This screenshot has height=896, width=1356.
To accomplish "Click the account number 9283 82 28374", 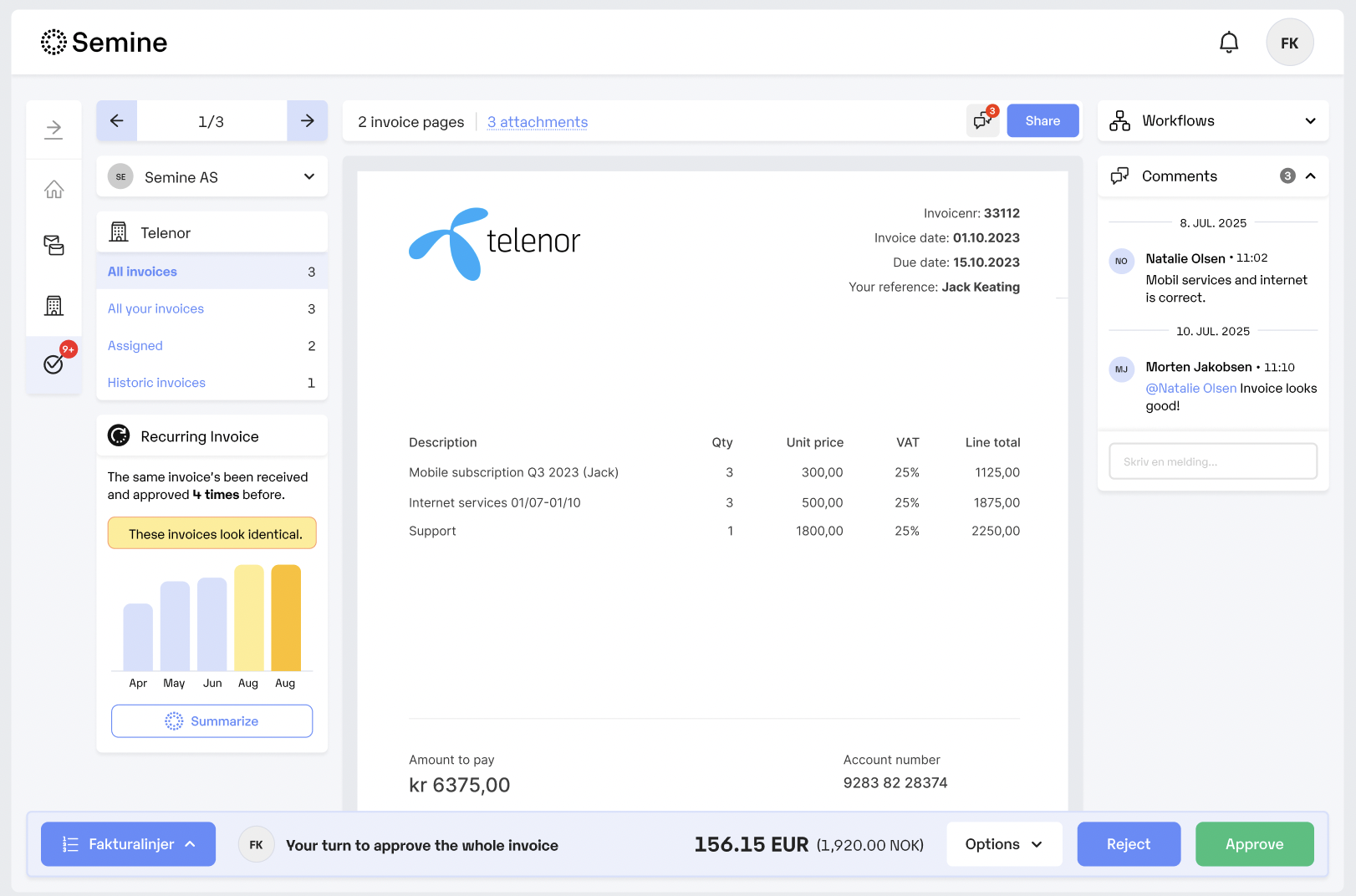I will [895, 783].
